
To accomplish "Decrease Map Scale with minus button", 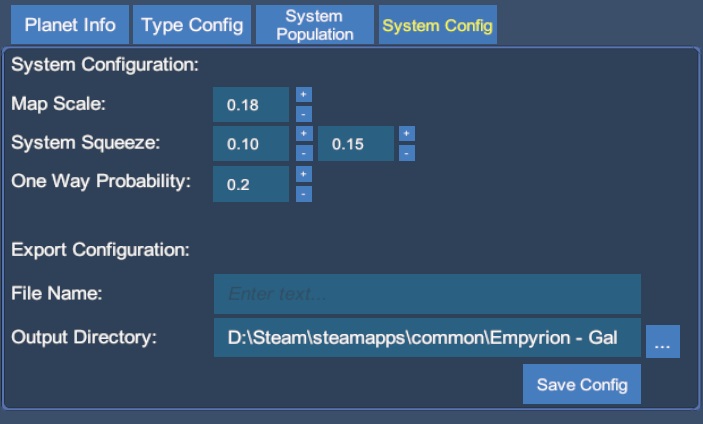I will [x=304, y=114].
